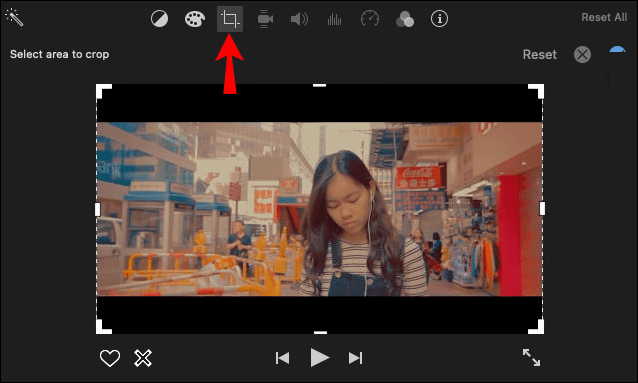
Task: Open the color correction palette
Action: (x=195, y=19)
